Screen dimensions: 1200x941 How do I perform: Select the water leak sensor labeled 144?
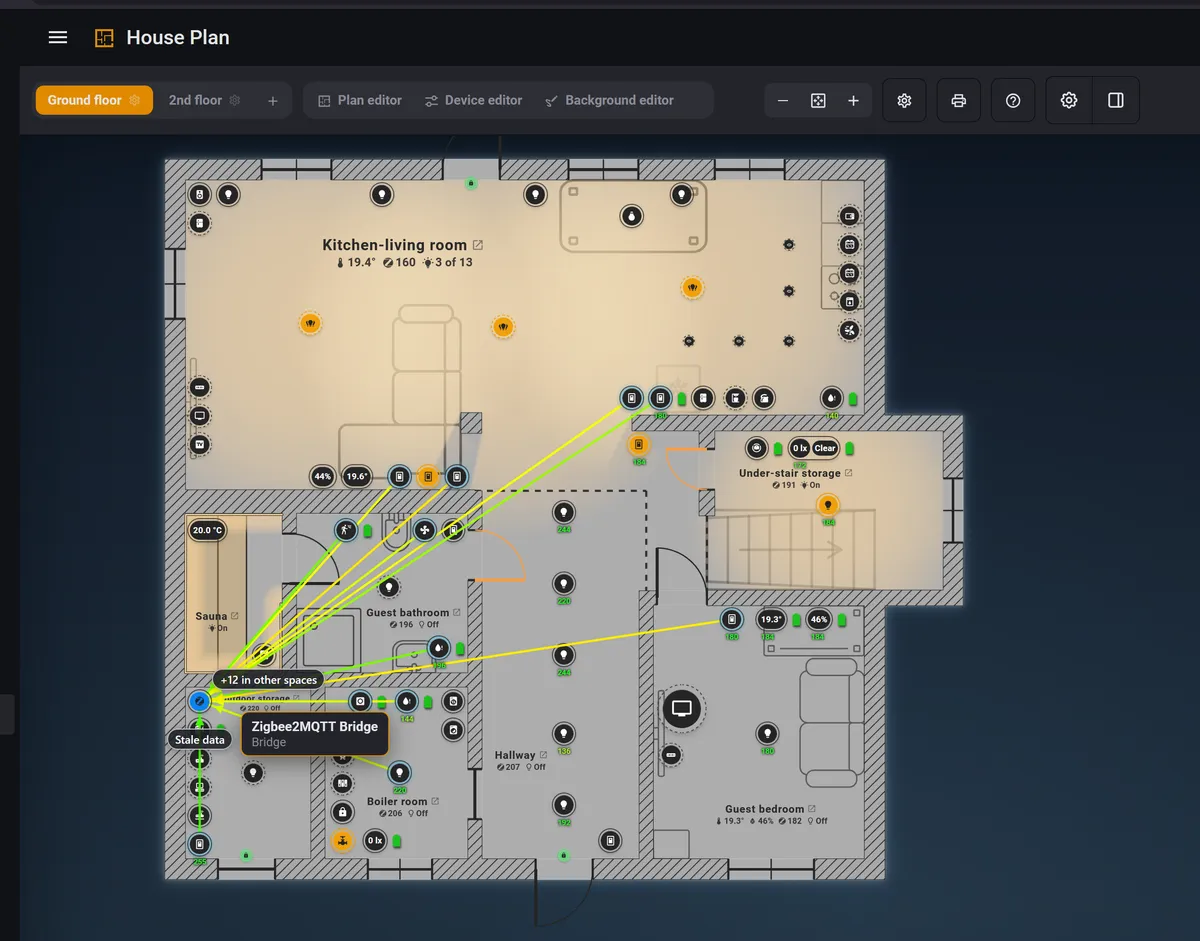pyautogui.click(x=407, y=702)
